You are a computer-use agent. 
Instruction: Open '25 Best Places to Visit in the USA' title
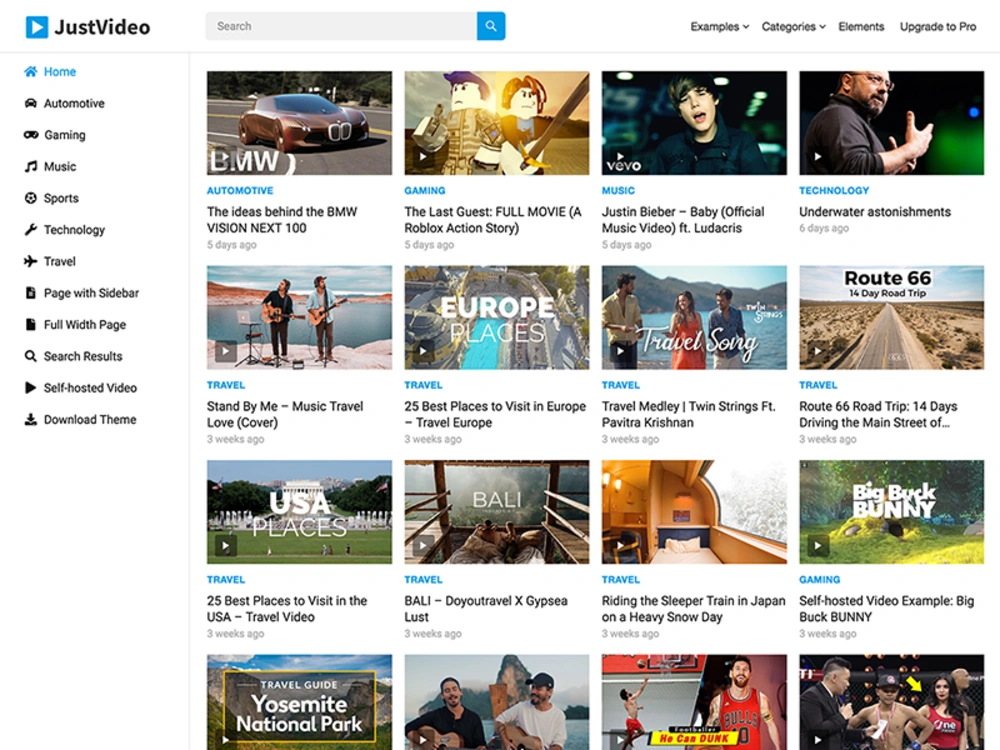286,609
